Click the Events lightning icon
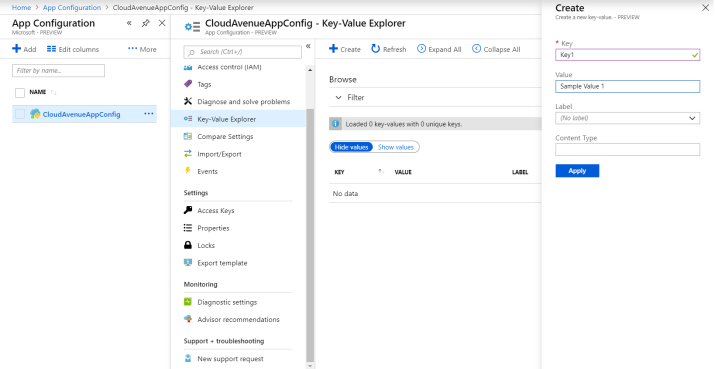 tap(187, 171)
